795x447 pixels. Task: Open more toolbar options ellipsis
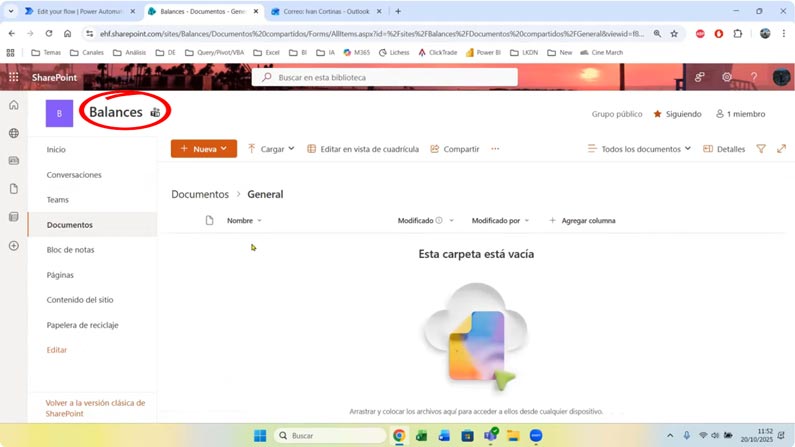coord(495,148)
